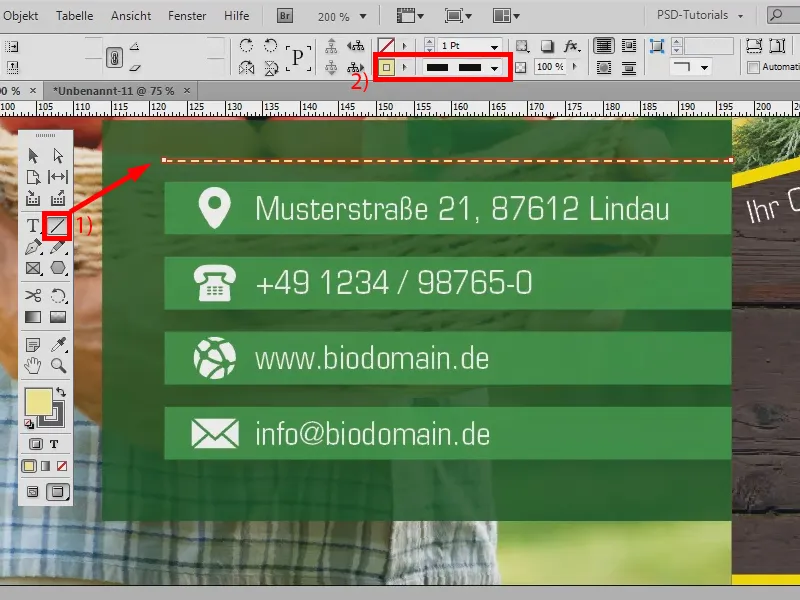800x600 pixels.
Task: Select the Free Transform tool
Action: click(58, 296)
